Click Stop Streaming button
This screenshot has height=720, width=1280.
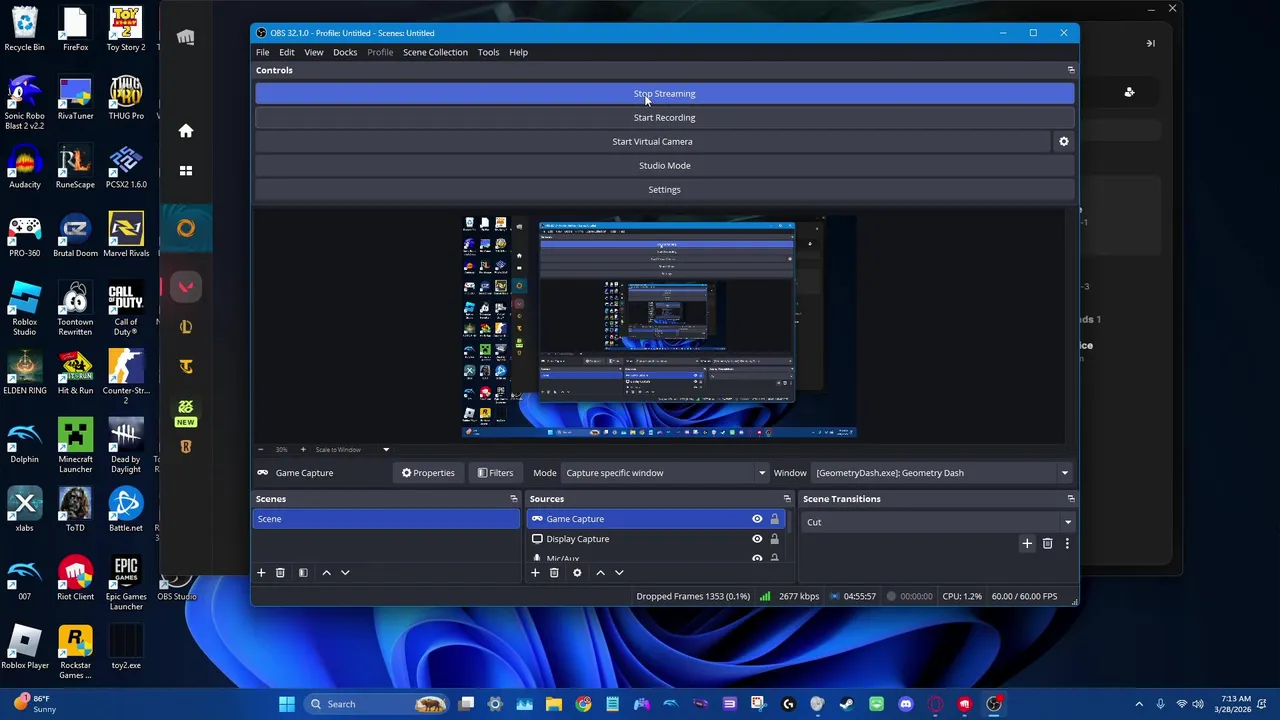(664, 94)
